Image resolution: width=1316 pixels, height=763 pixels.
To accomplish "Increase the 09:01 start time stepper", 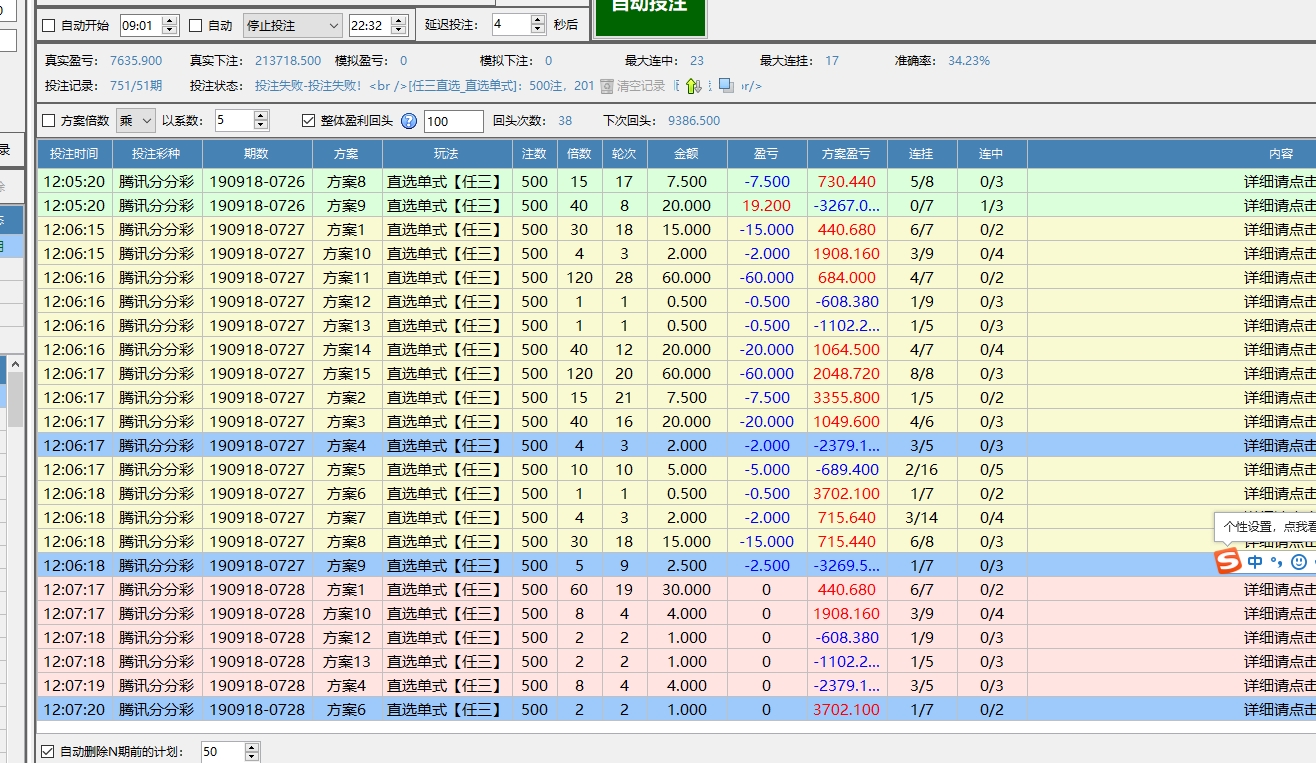I will (x=169, y=20).
